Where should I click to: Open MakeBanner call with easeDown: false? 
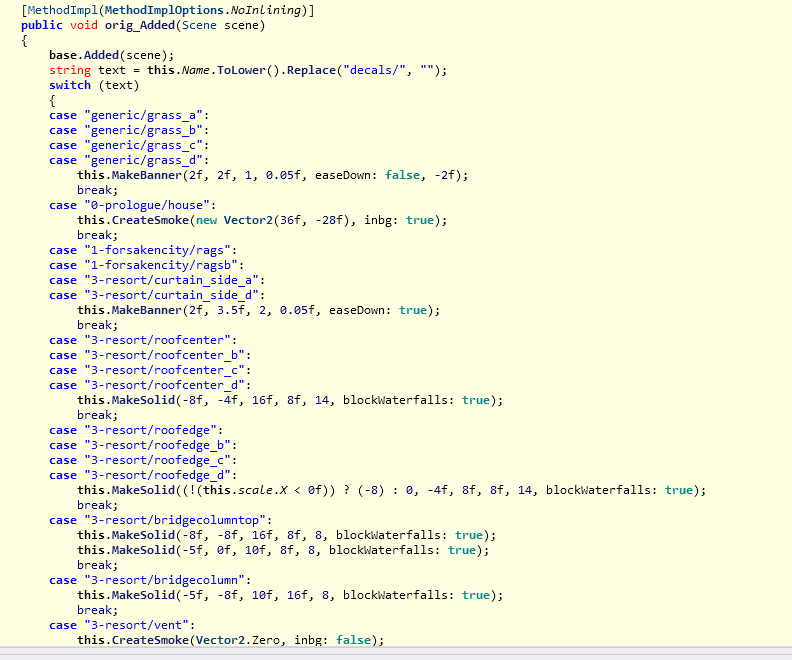coord(145,175)
